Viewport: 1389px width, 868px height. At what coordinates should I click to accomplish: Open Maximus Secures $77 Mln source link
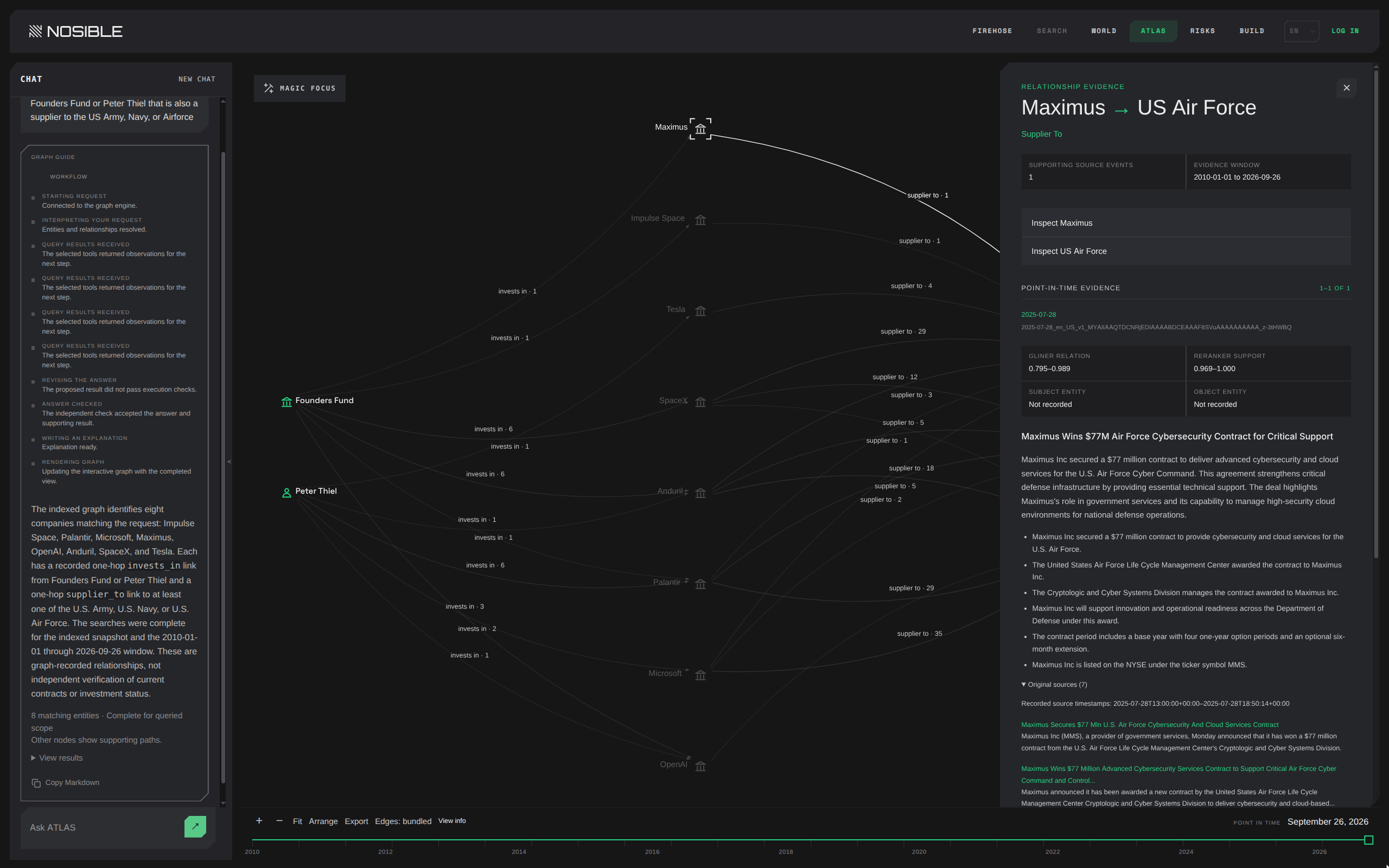tap(1150, 724)
